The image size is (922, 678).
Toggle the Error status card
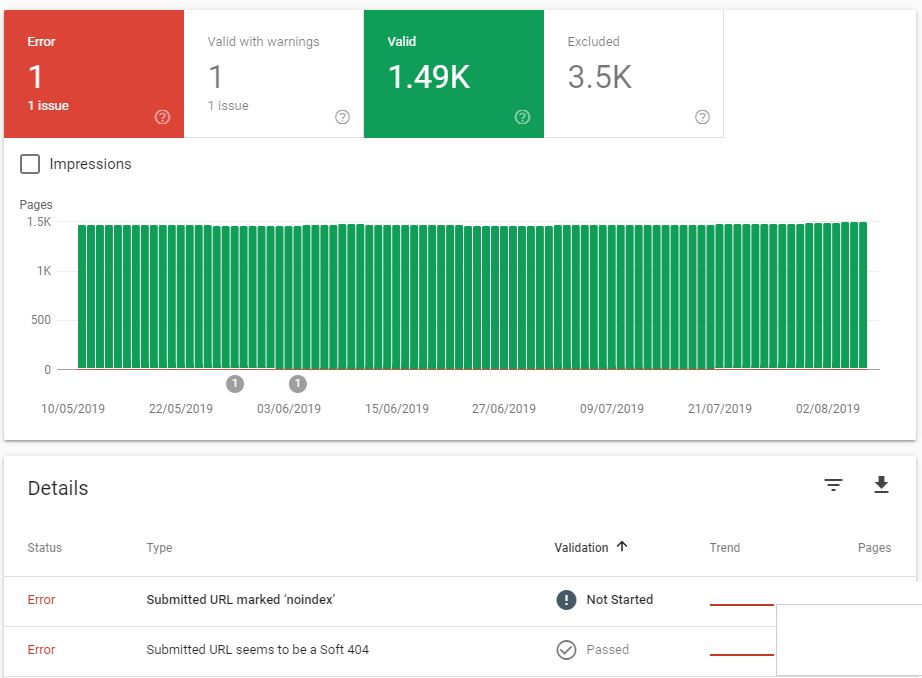click(x=94, y=74)
